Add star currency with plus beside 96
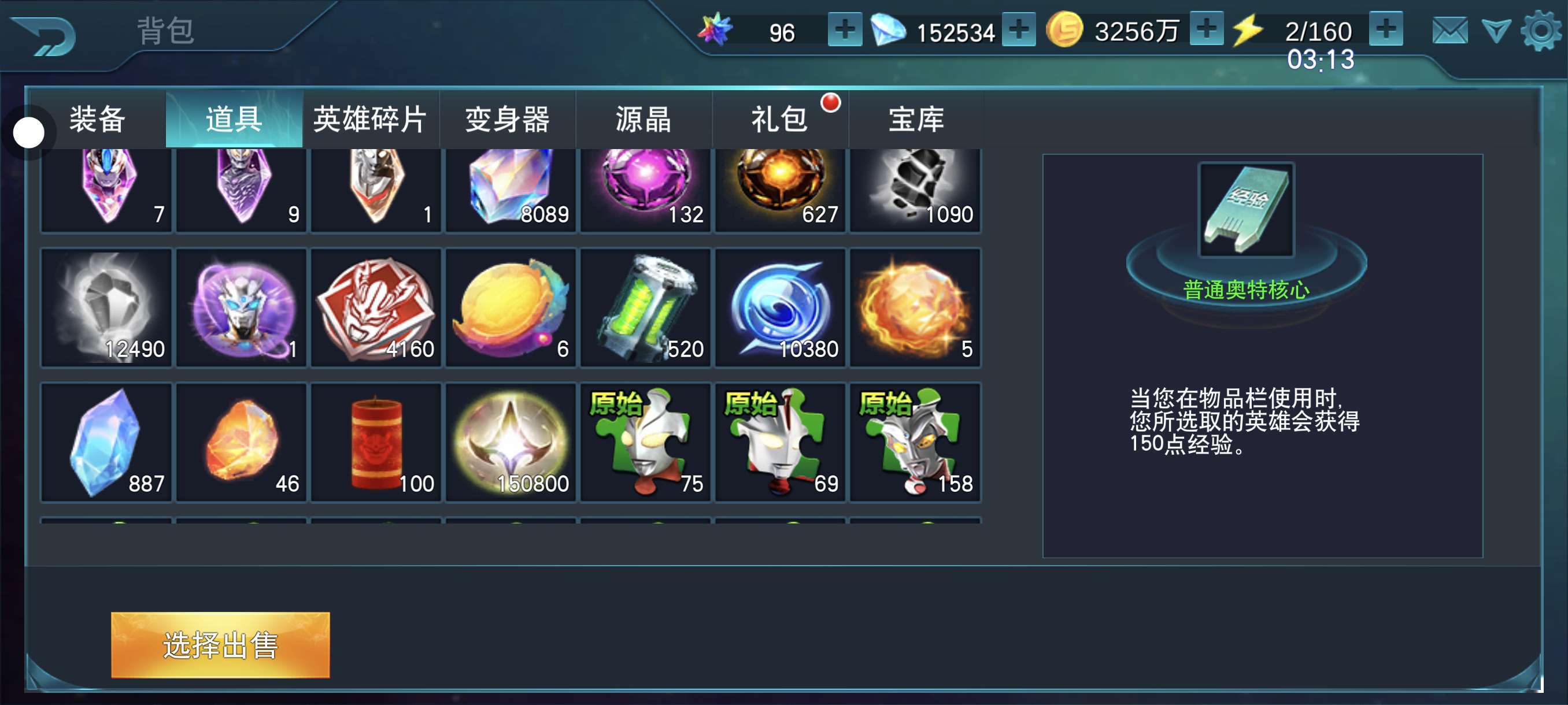This screenshot has height=705, width=1568. (845, 29)
